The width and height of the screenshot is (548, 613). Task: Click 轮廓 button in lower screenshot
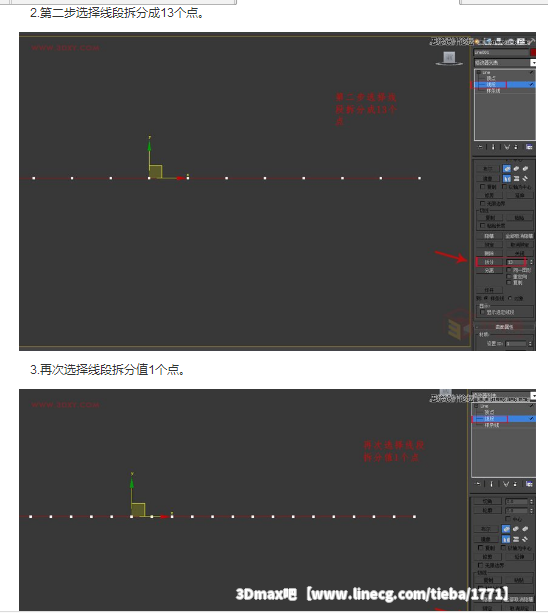click(x=487, y=510)
